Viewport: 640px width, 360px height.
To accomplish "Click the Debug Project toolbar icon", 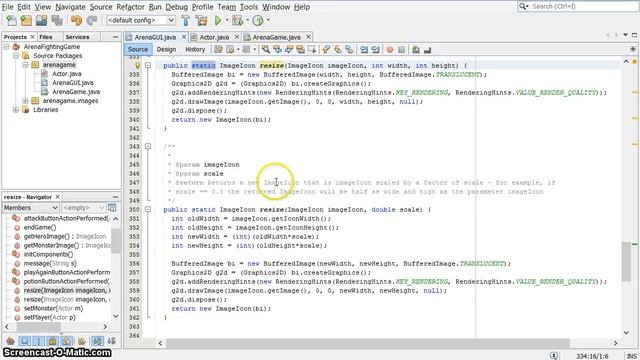I will click(237, 20).
